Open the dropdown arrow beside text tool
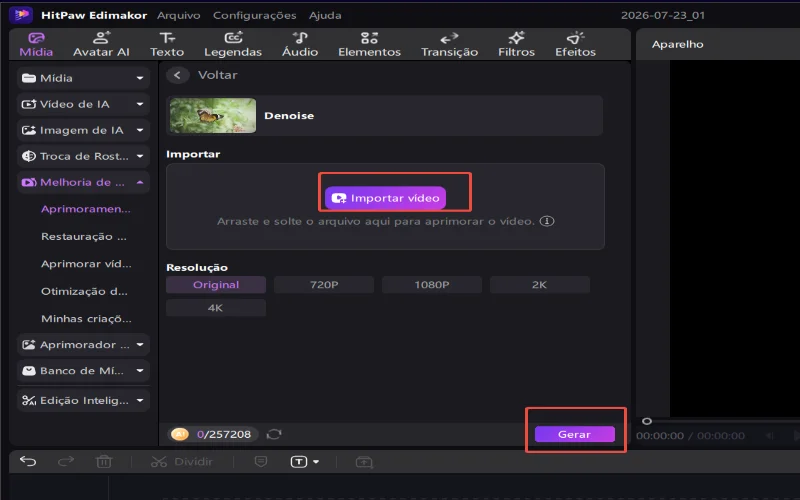The image size is (800, 500). [316, 462]
